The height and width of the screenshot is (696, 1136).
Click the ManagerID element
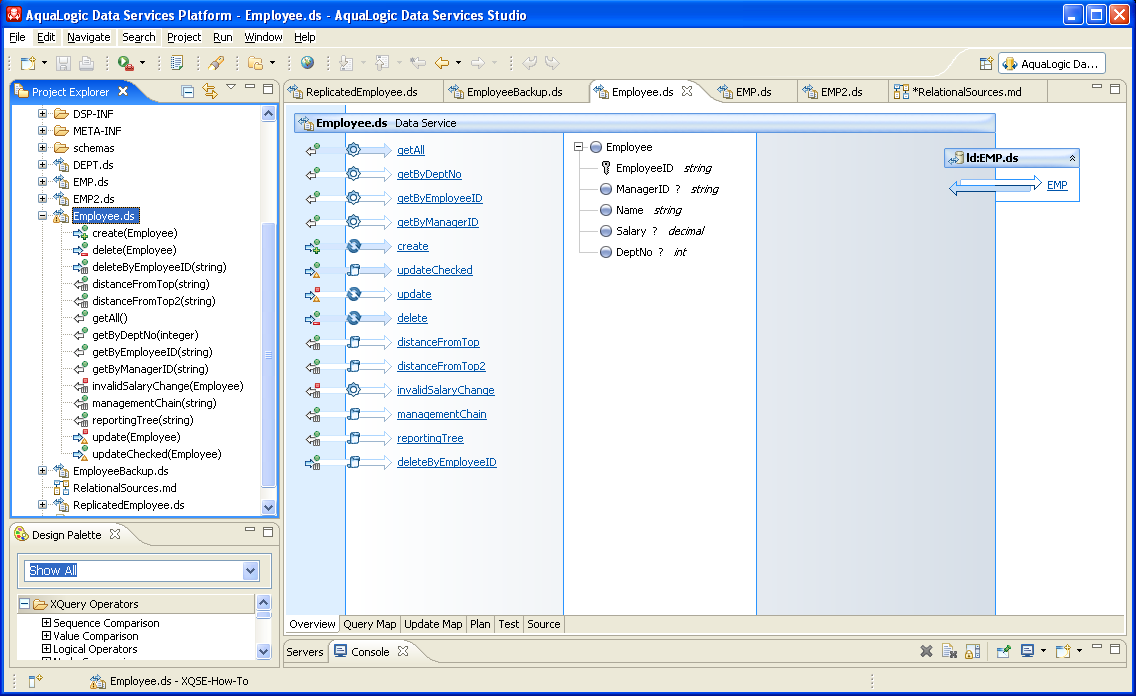642,189
